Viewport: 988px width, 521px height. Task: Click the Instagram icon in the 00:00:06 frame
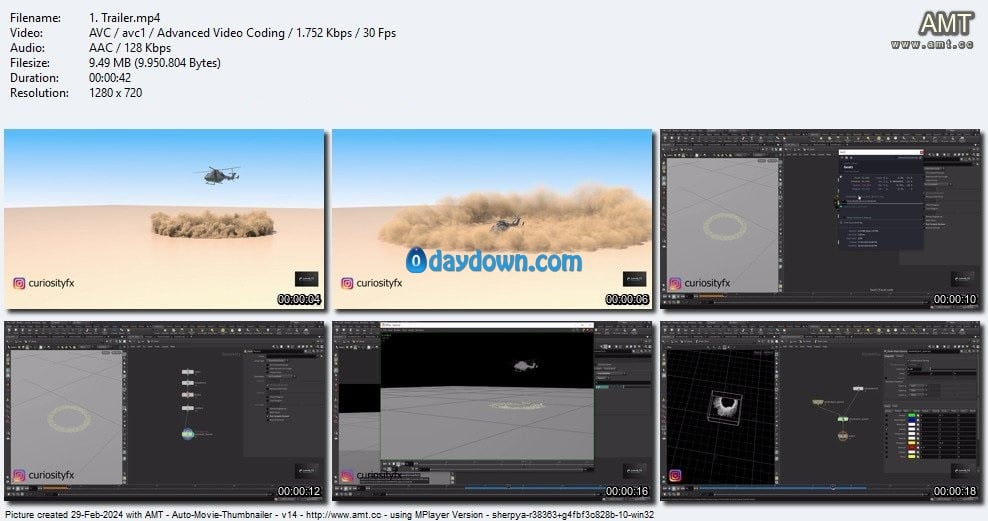[347, 283]
